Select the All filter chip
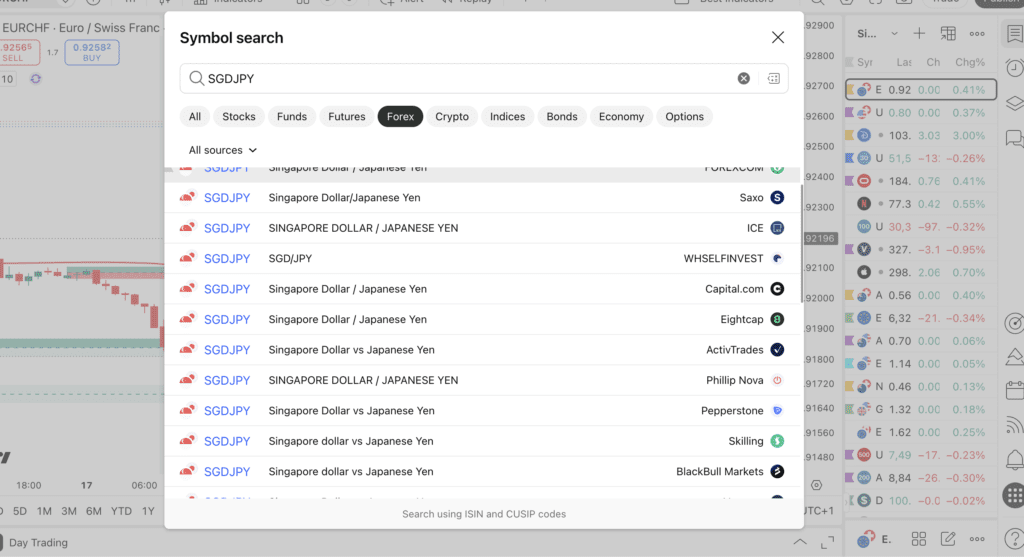 click(195, 116)
